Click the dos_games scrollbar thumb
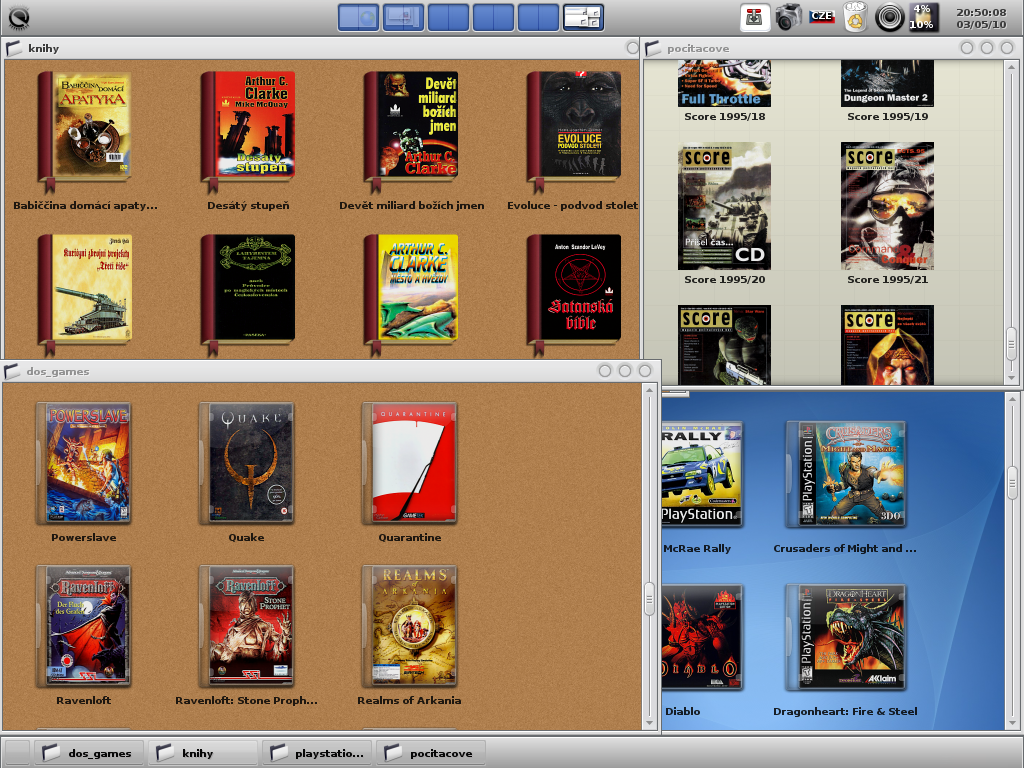 [x=649, y=599]
